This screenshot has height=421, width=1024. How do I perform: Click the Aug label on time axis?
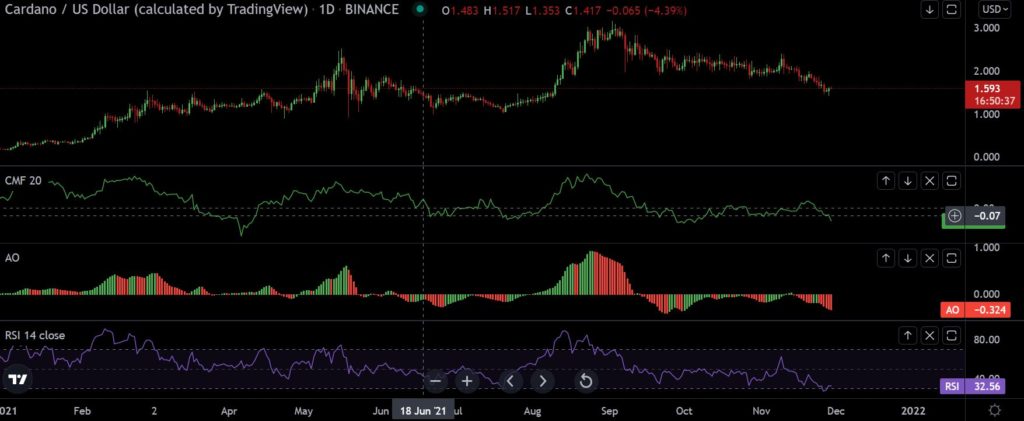pos(533,411)
